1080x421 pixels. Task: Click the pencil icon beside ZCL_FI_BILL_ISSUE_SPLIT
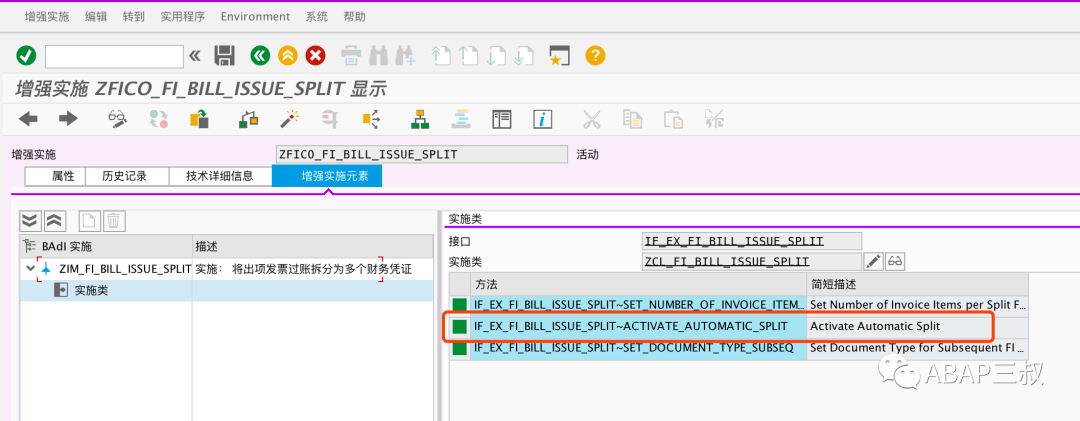873,261
